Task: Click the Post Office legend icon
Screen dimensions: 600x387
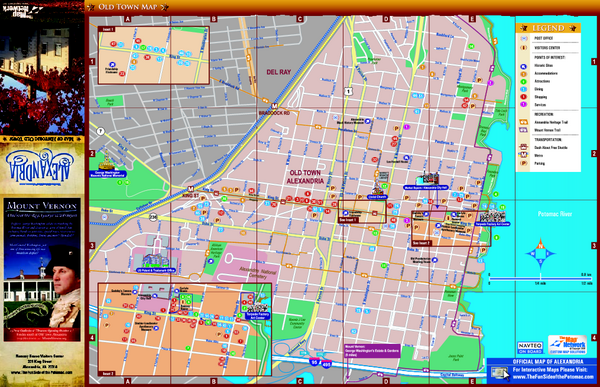Action: click(523, 39)
